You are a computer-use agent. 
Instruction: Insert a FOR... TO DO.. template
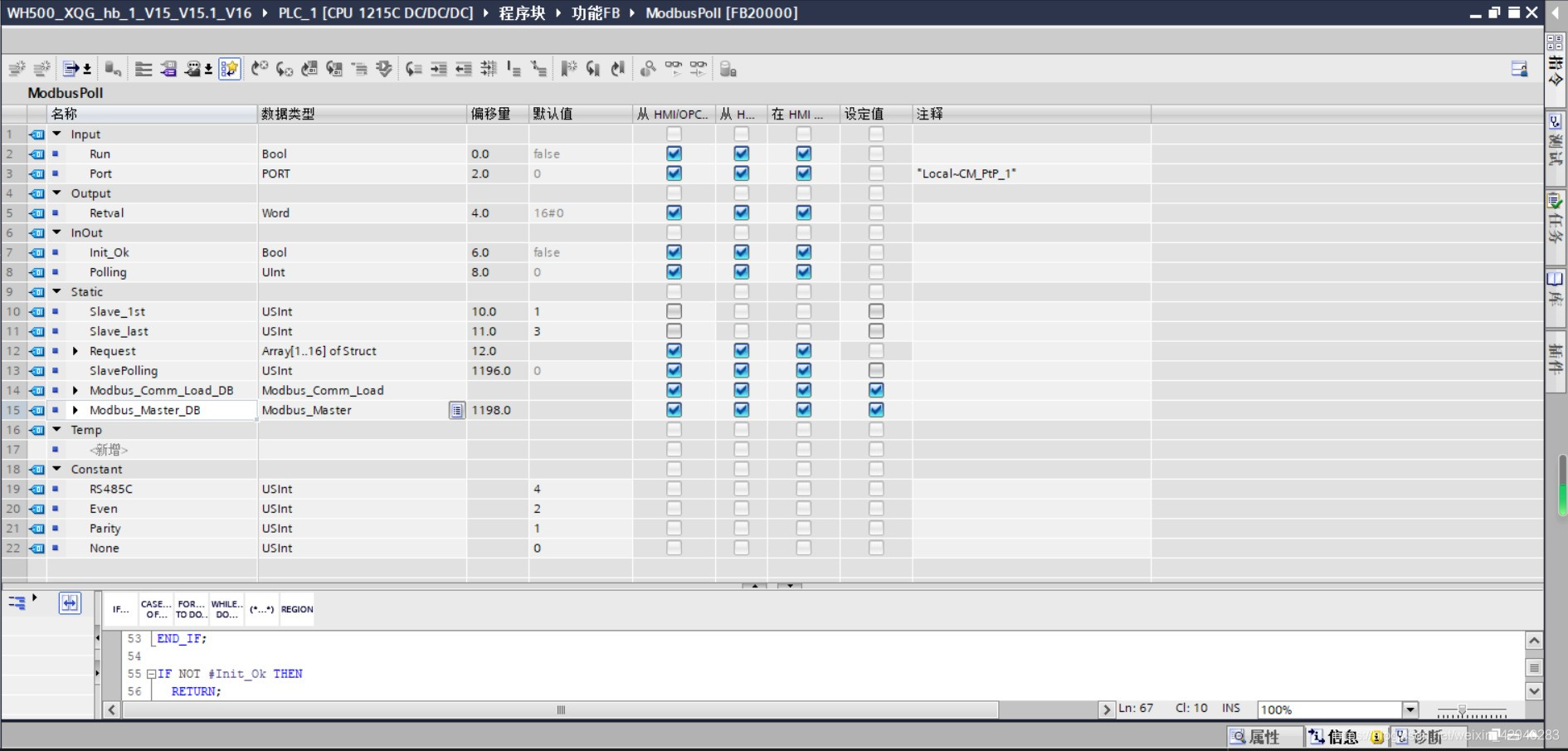tap(191, 609)
